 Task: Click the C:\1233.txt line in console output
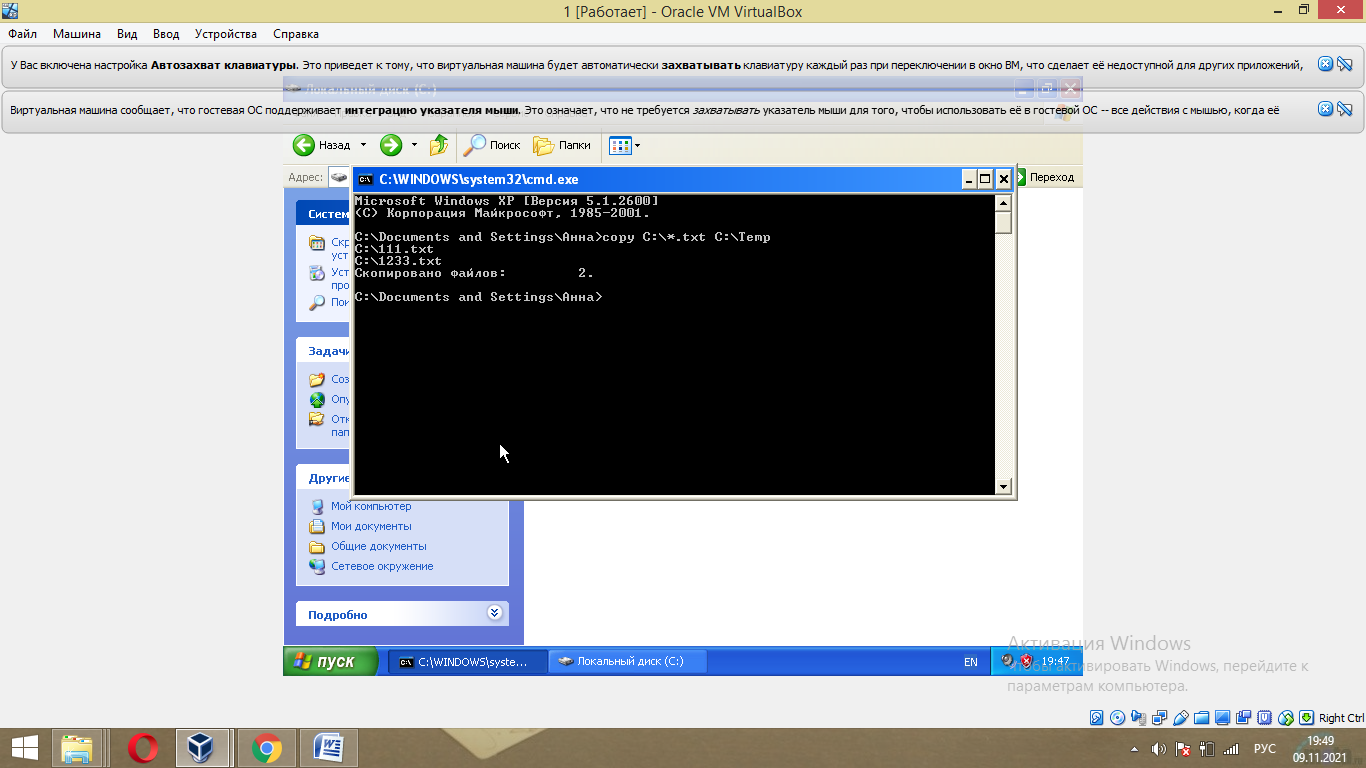pyautogui.click(x=399, y=261)
